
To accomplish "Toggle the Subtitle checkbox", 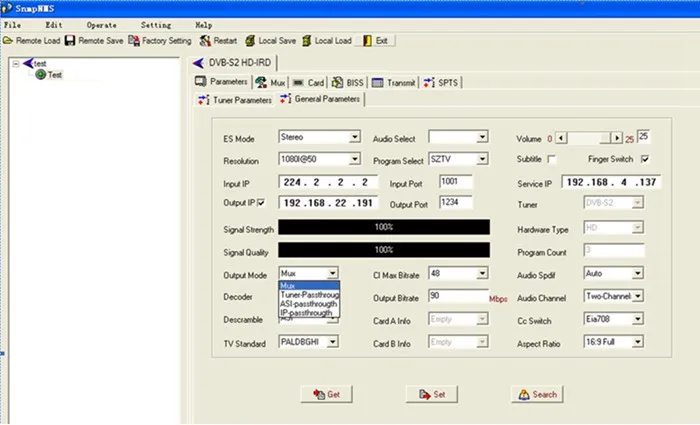I will [x=552, y=159].
